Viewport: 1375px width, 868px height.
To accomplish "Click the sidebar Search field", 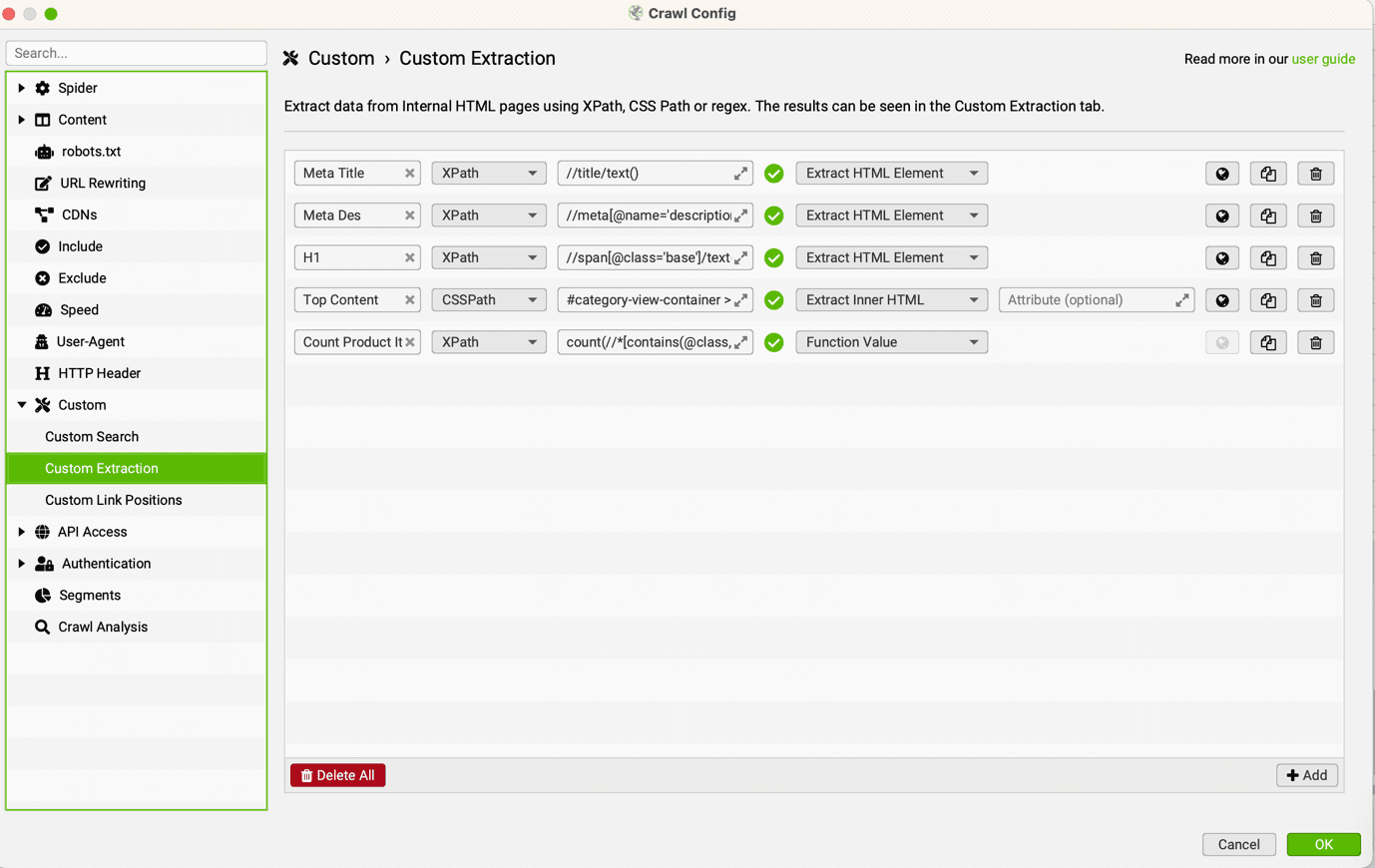I will pyautogui.click(x=136, y=53).
